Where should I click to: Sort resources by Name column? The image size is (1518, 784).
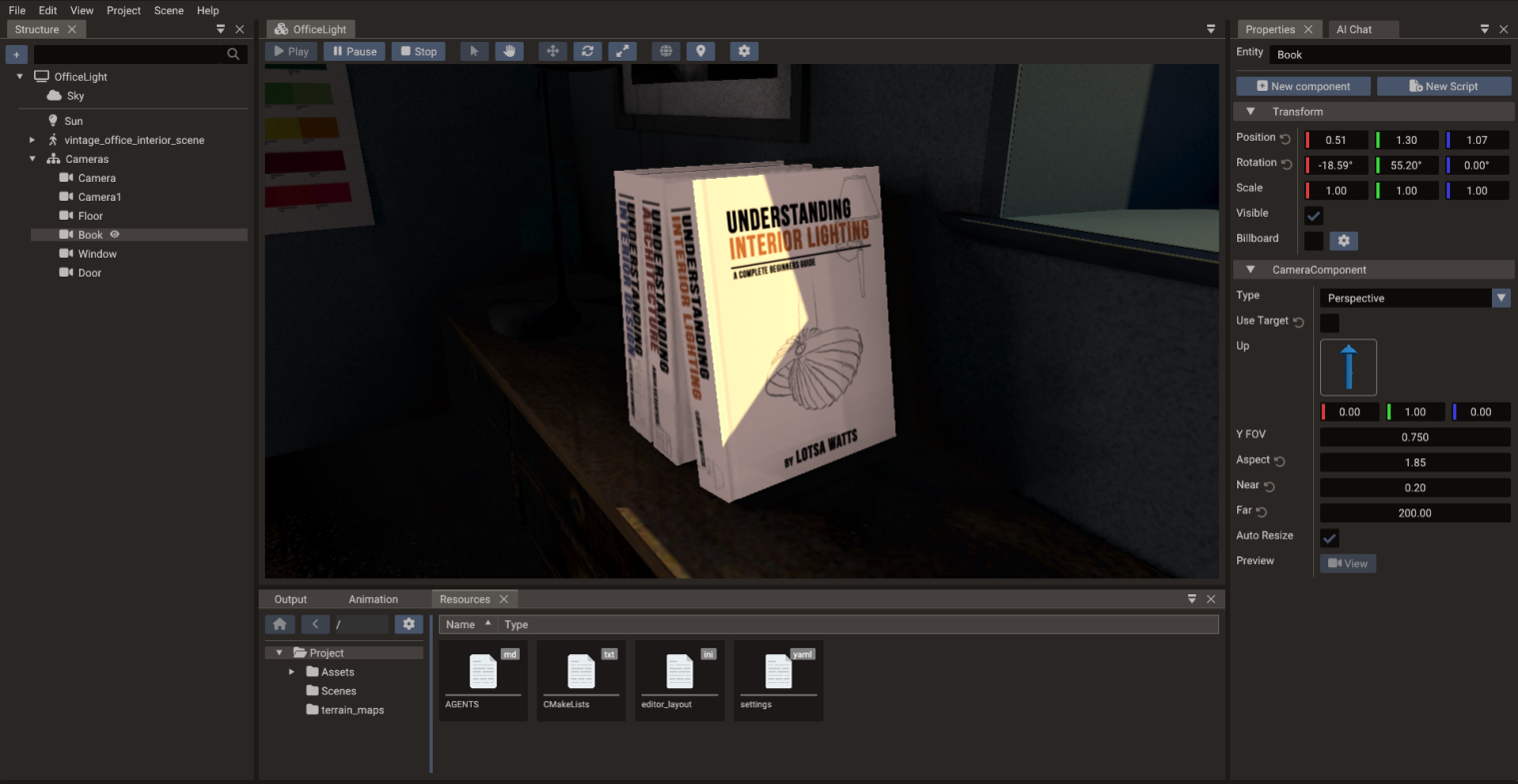[469, 624]
